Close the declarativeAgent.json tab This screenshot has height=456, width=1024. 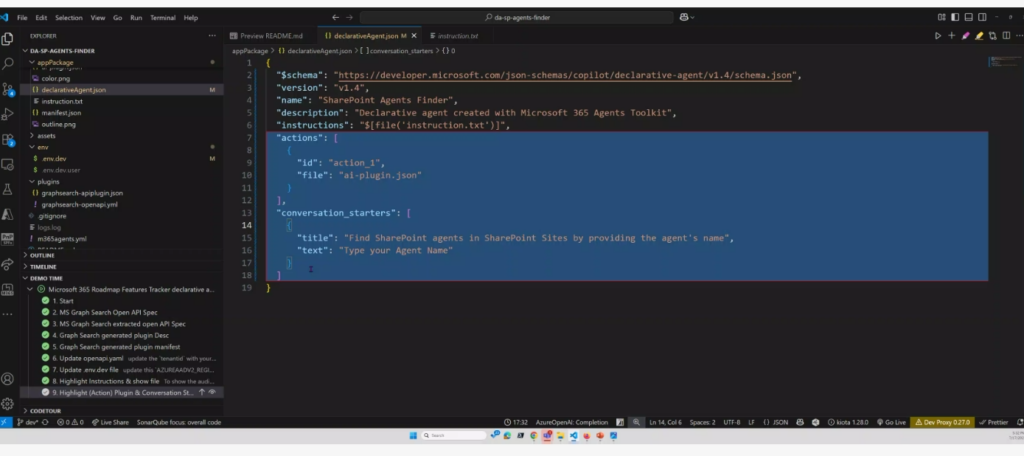tap(413, 36)
